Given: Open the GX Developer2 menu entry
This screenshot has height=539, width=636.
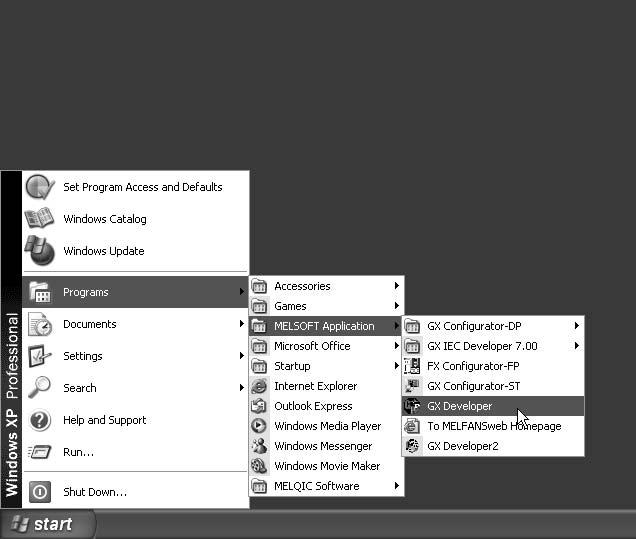Looking at the screenshot, I should 493,446.
